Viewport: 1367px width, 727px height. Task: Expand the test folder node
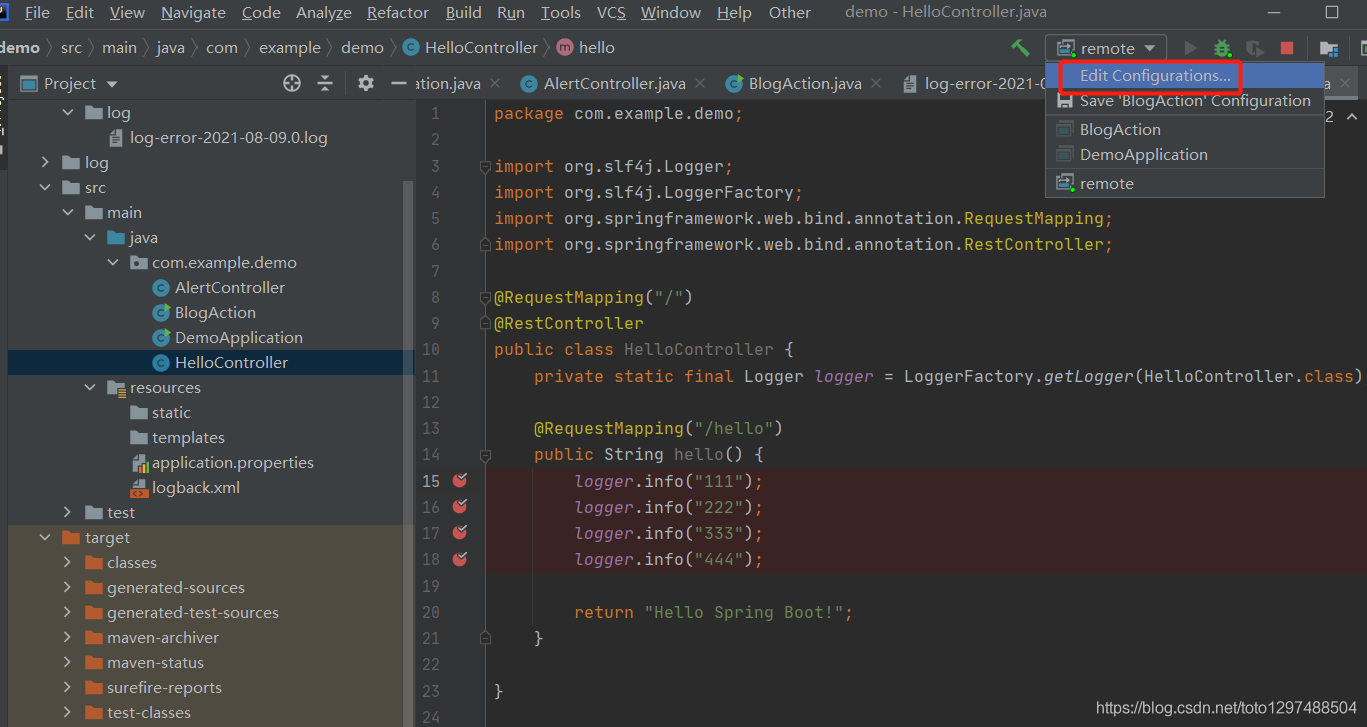click(x=67, y=513)
